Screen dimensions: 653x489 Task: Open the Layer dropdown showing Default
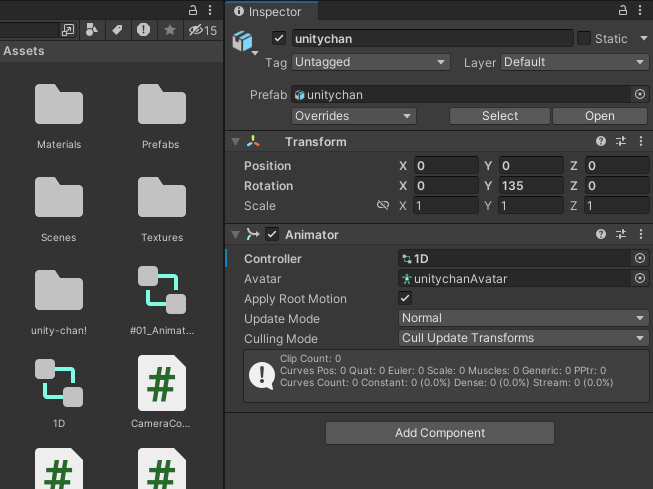point(574,62)
